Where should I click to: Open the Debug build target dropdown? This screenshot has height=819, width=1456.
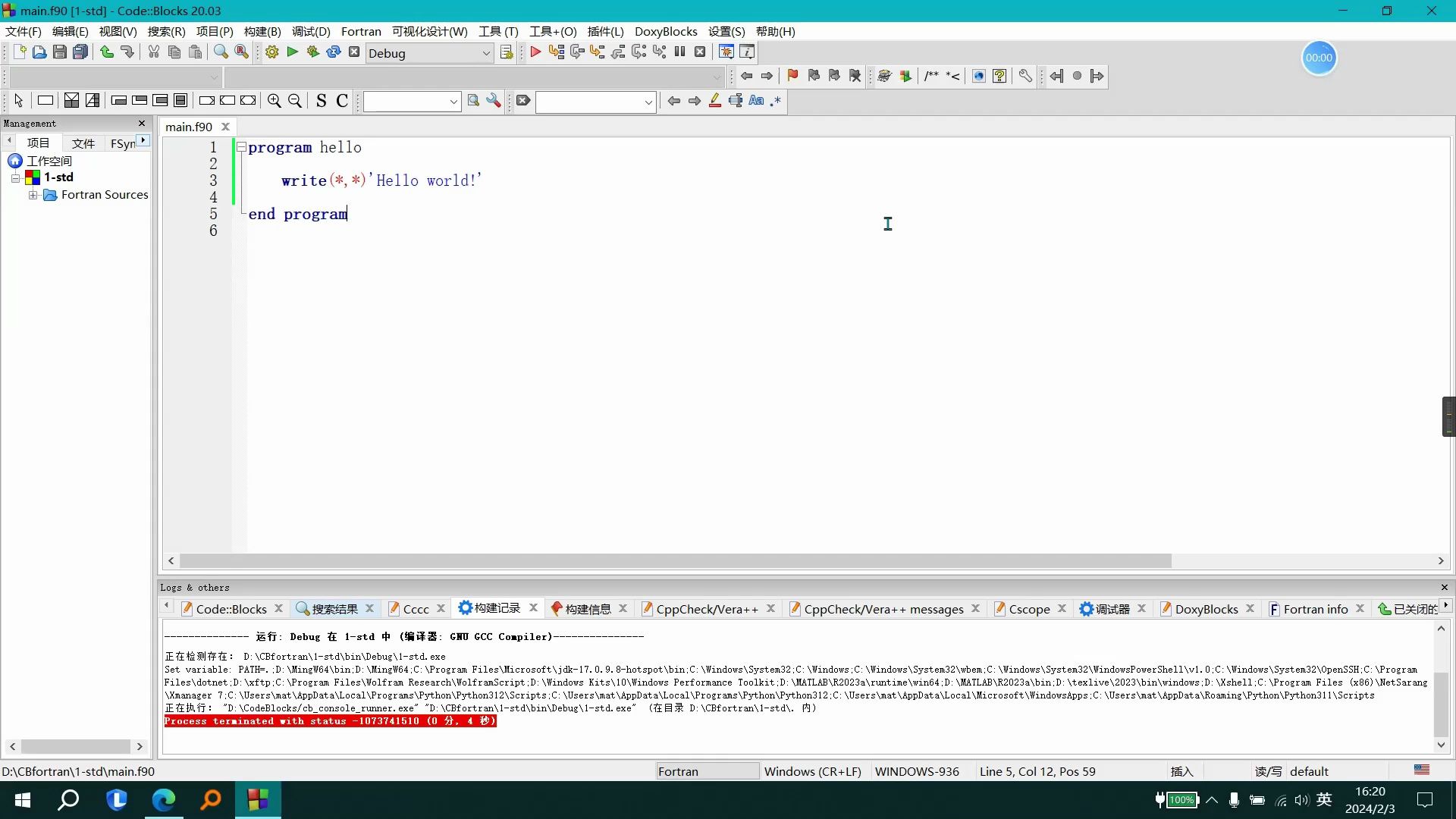[486, 53]
